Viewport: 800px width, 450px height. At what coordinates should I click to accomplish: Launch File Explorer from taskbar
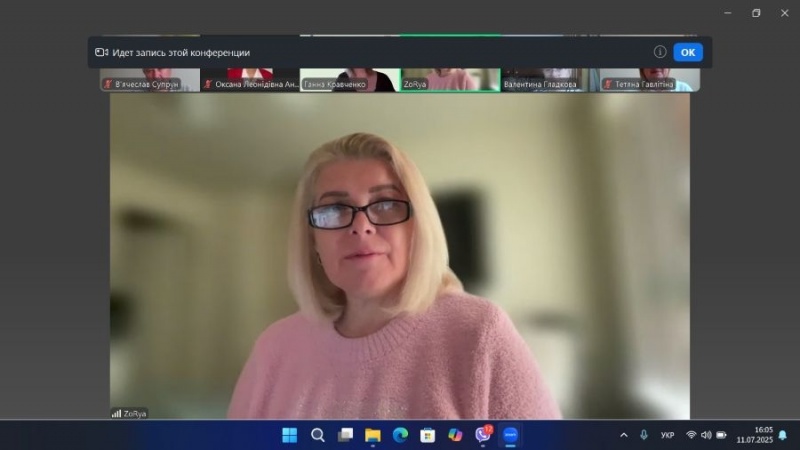click(373, 435)
